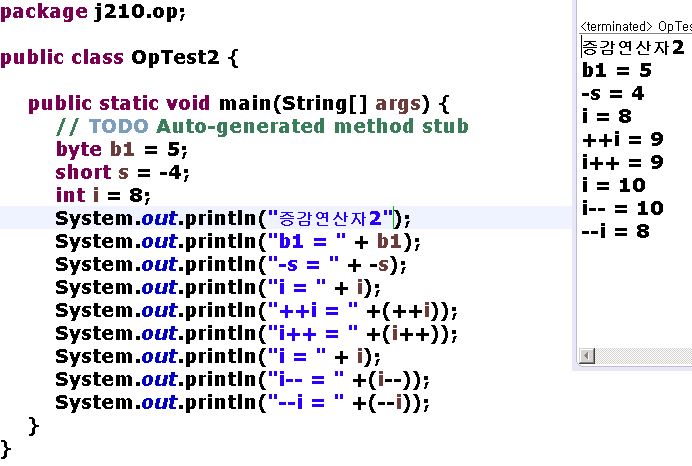Click console output "++i = 9"
The image size is (692, 466).
(x=623, y=139)
